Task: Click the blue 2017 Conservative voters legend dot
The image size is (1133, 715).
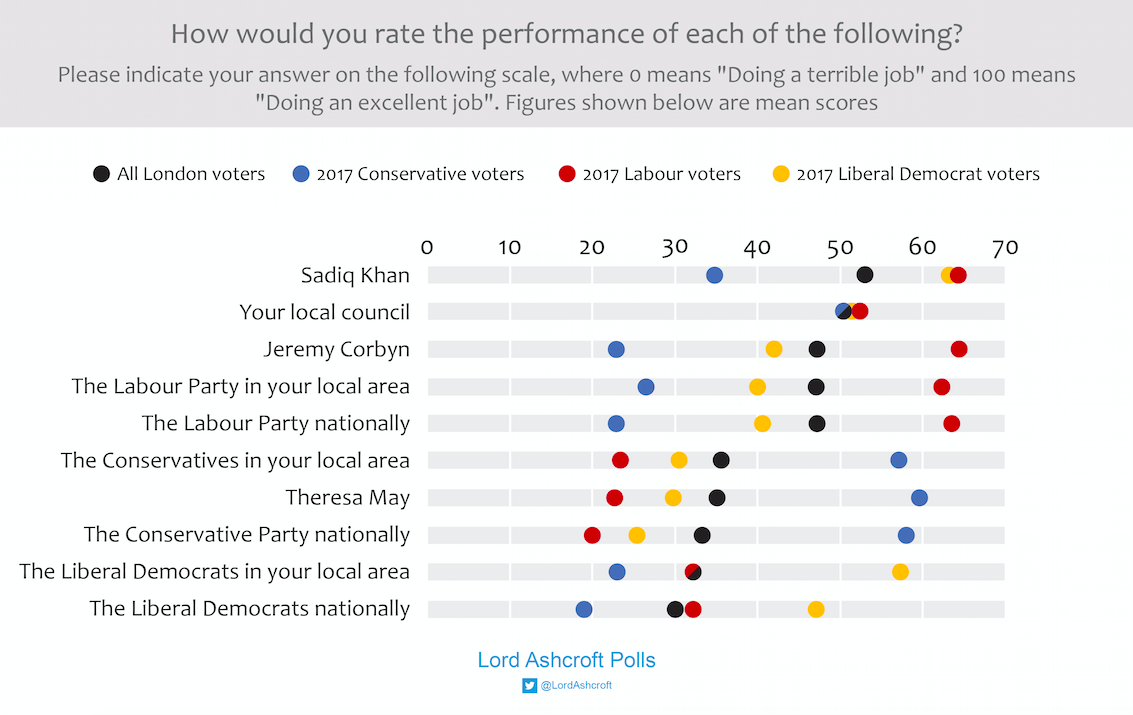Action: tap(301, 174)
